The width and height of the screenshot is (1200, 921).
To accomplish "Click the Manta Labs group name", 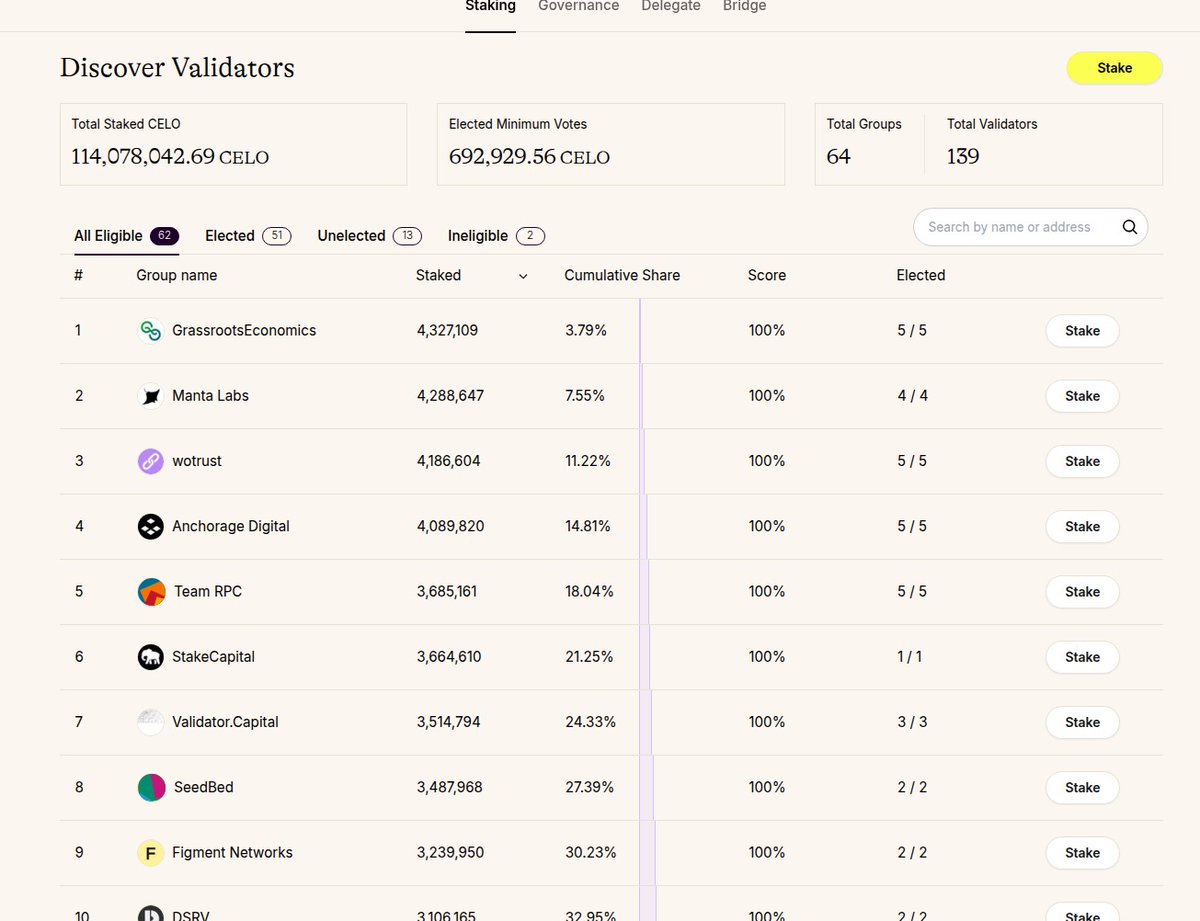I will pos(211,396).
